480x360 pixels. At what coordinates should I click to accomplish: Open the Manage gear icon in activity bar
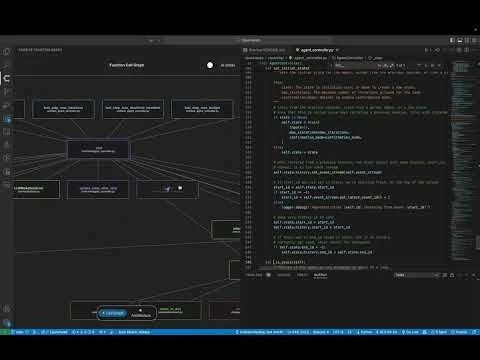pyautogui.click(x=6, y=322)
